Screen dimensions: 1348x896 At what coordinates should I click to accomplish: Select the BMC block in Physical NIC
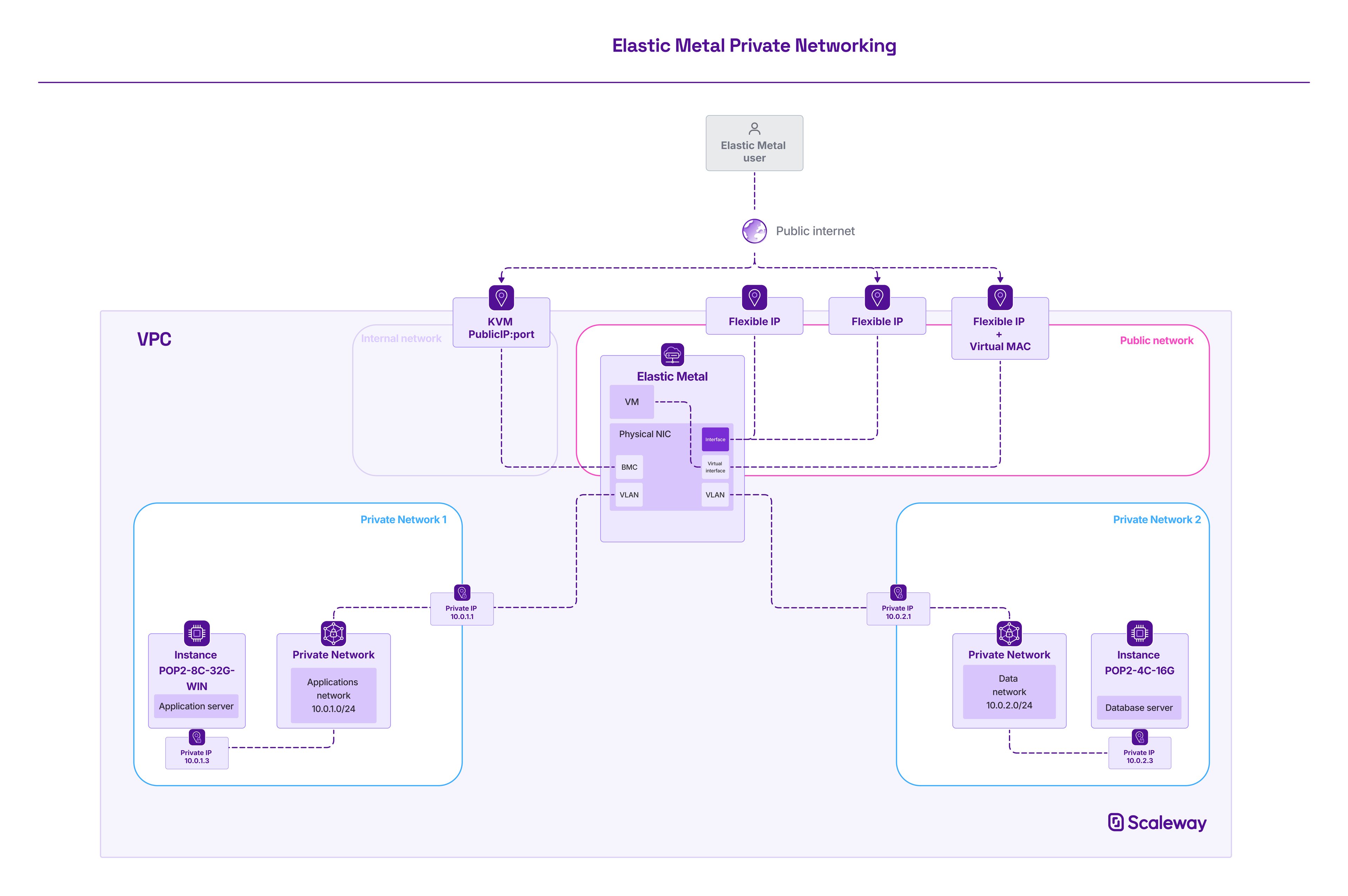point(629,467)
